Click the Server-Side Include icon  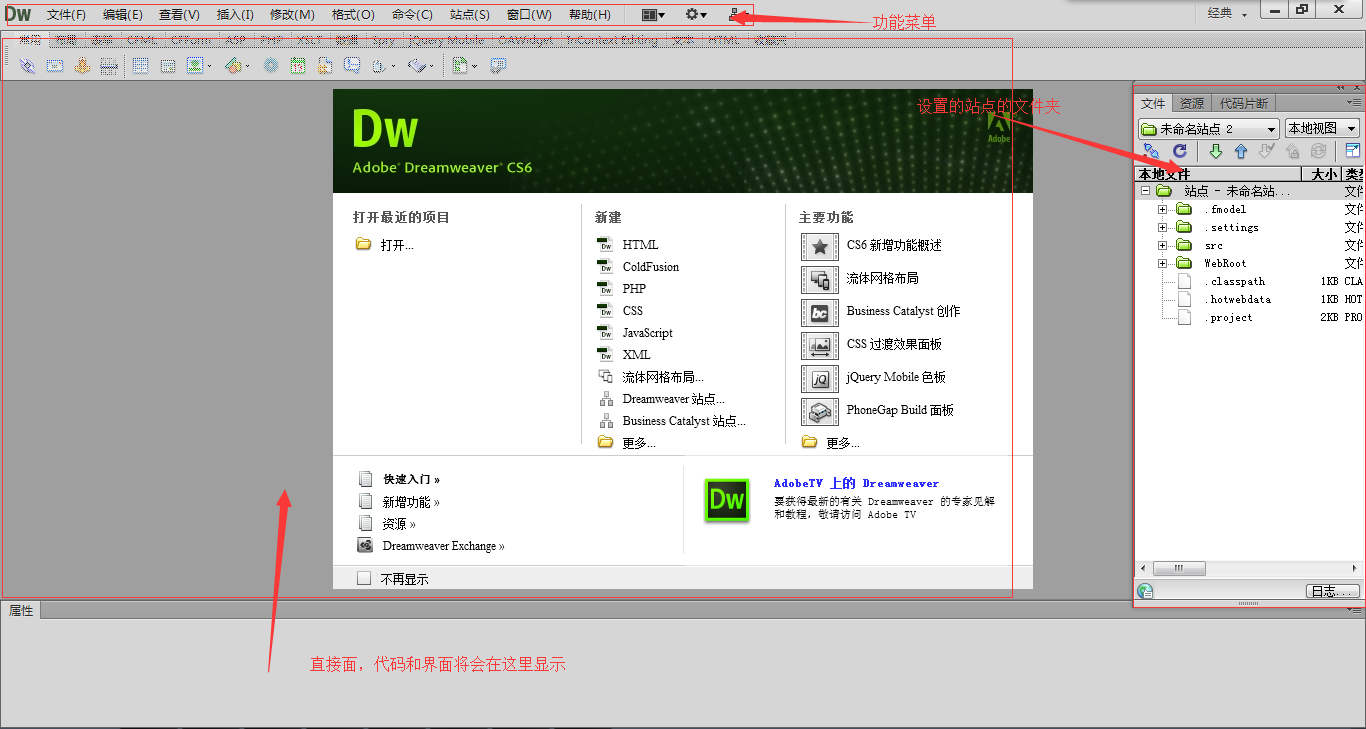point(325,66)
